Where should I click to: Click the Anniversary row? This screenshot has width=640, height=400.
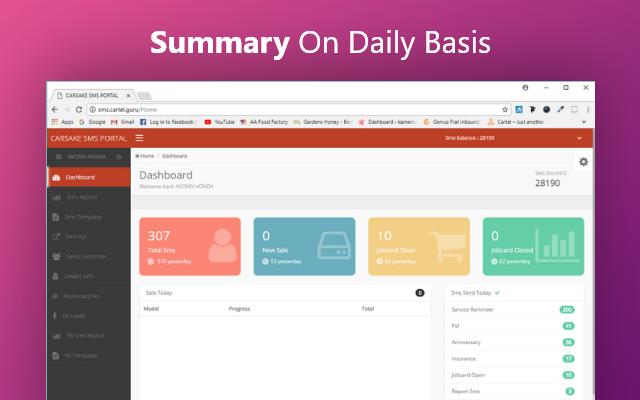514,342
